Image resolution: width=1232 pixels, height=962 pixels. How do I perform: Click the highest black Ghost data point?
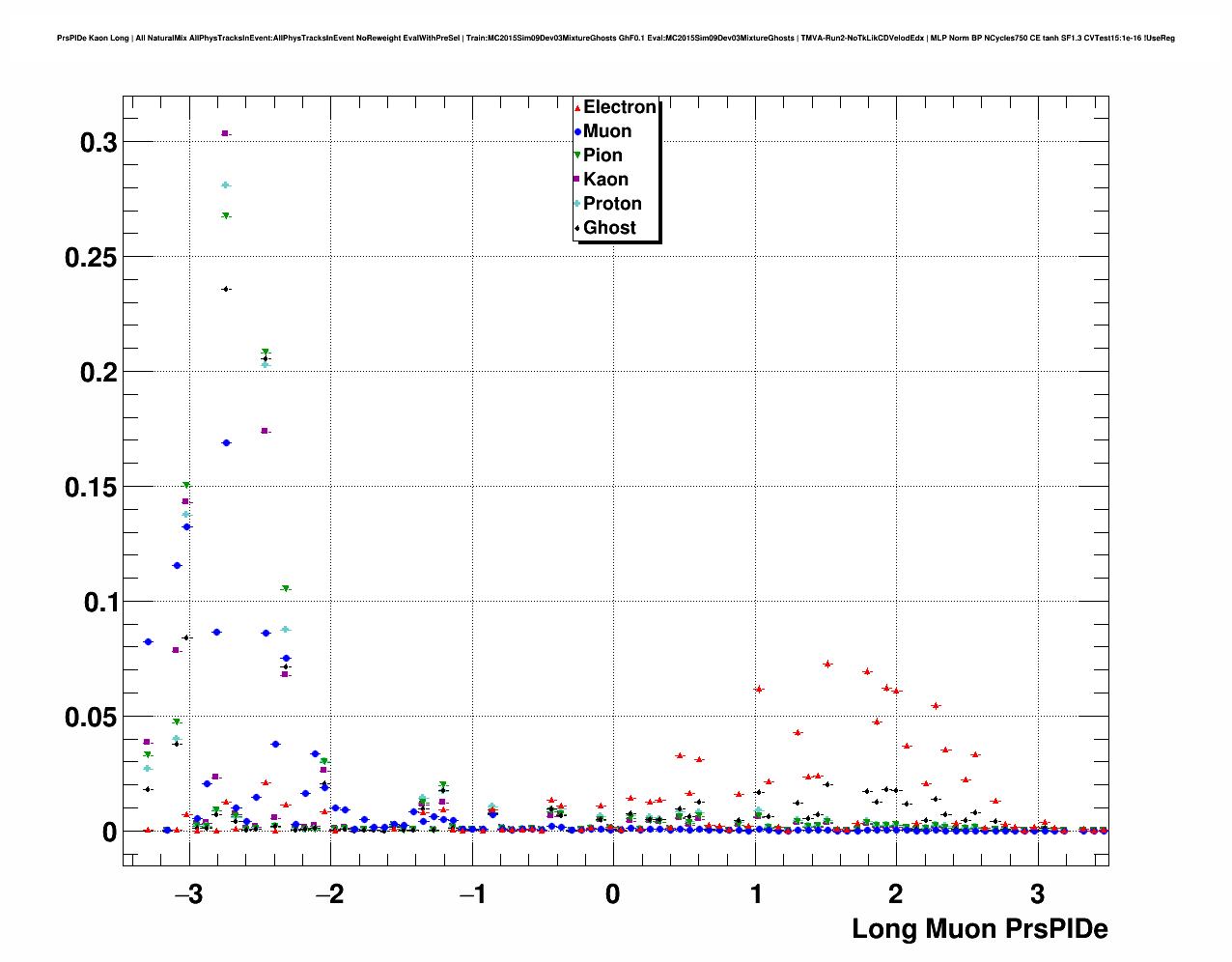[x=226, y=289]
